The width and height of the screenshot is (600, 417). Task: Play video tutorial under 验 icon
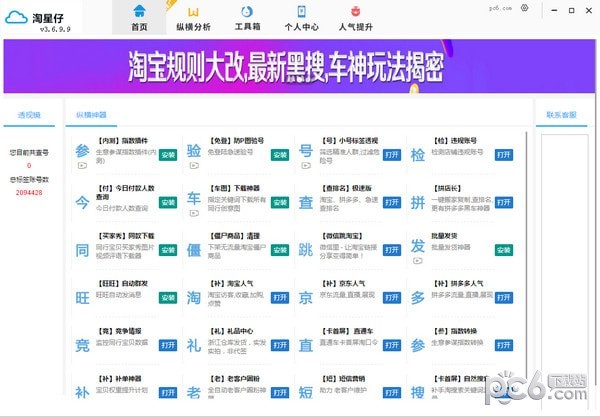coord(194,166)
